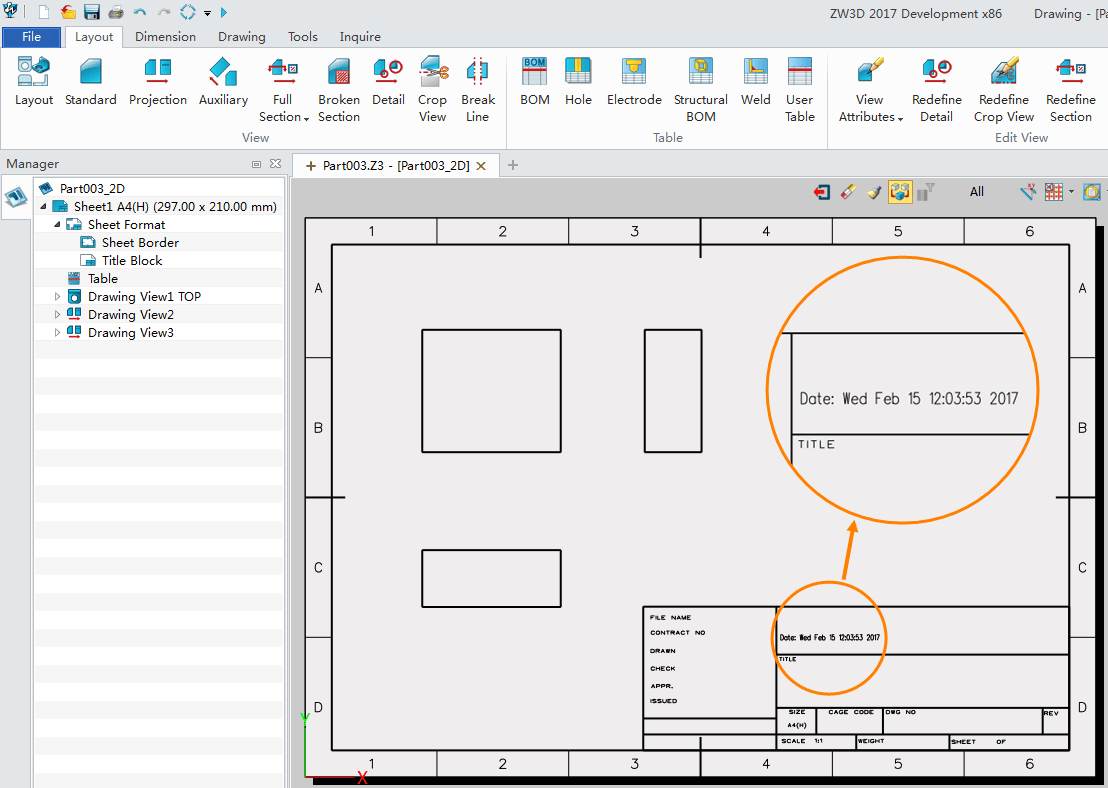Select Title Block in the tree
Screen dimensions: 1108x788
pyautogui.click(x=131, y=261)
